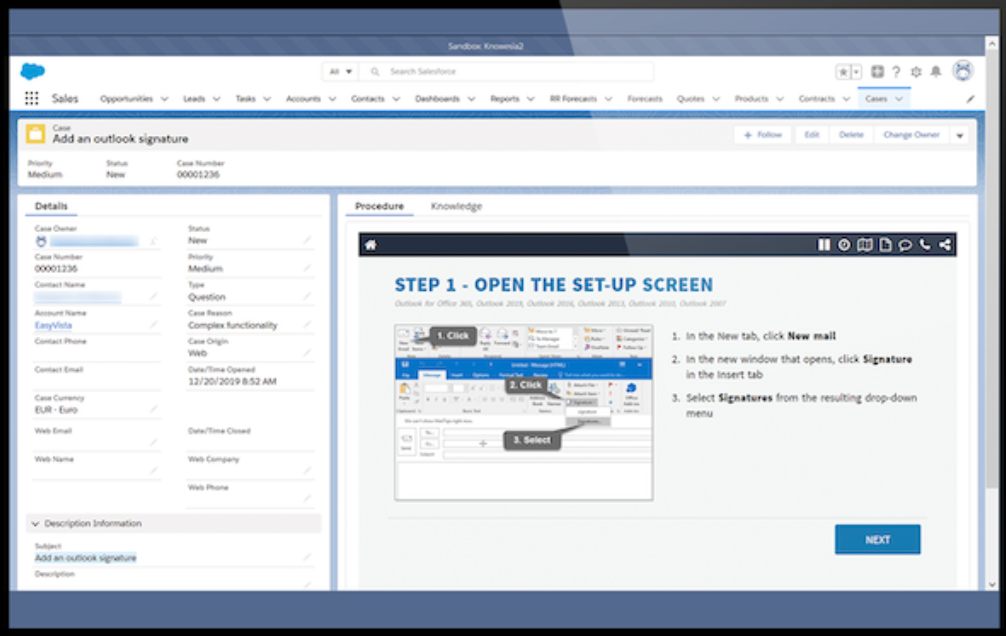1006x636 pixels.
Task: Click the Follow button
Action: (763, 135)
